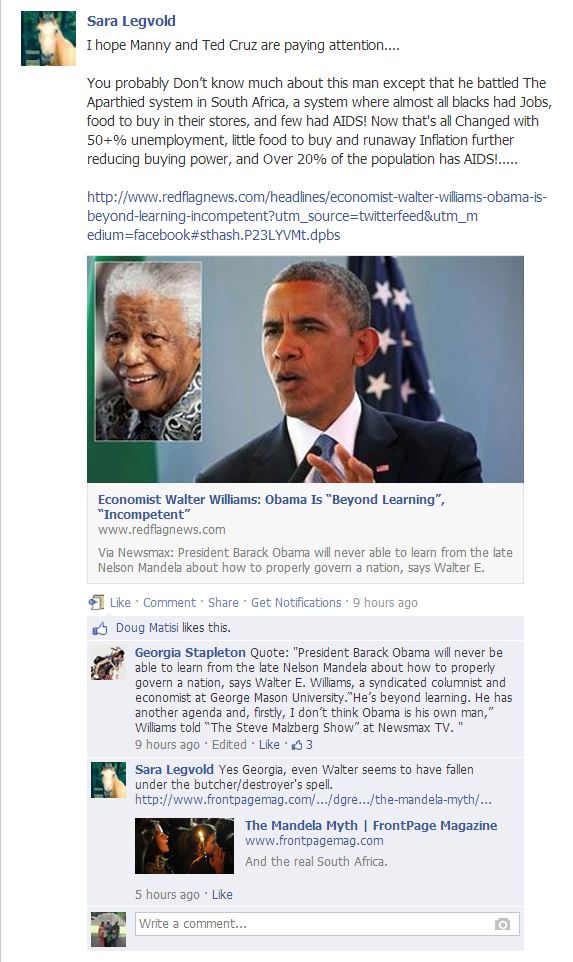Click the Mandela and Obama article image
This screenshot has width=573, height=962.
306,369
